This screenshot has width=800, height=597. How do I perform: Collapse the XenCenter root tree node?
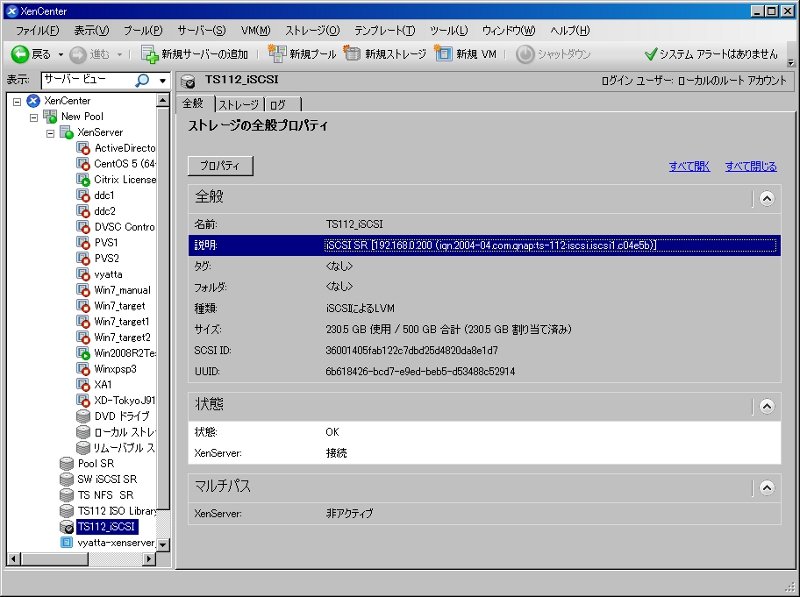point(17,102)
